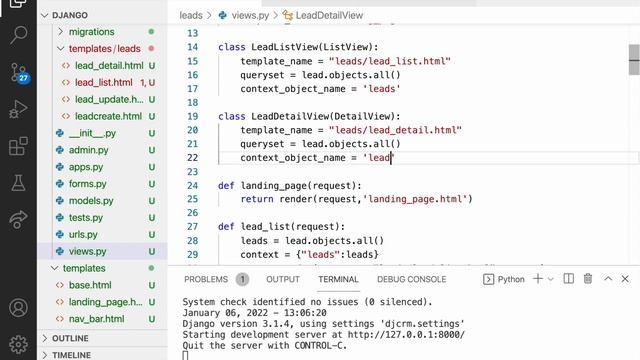Open the terminal launch profile dropdown arrow
640x360 pixels.
point(551,279)
